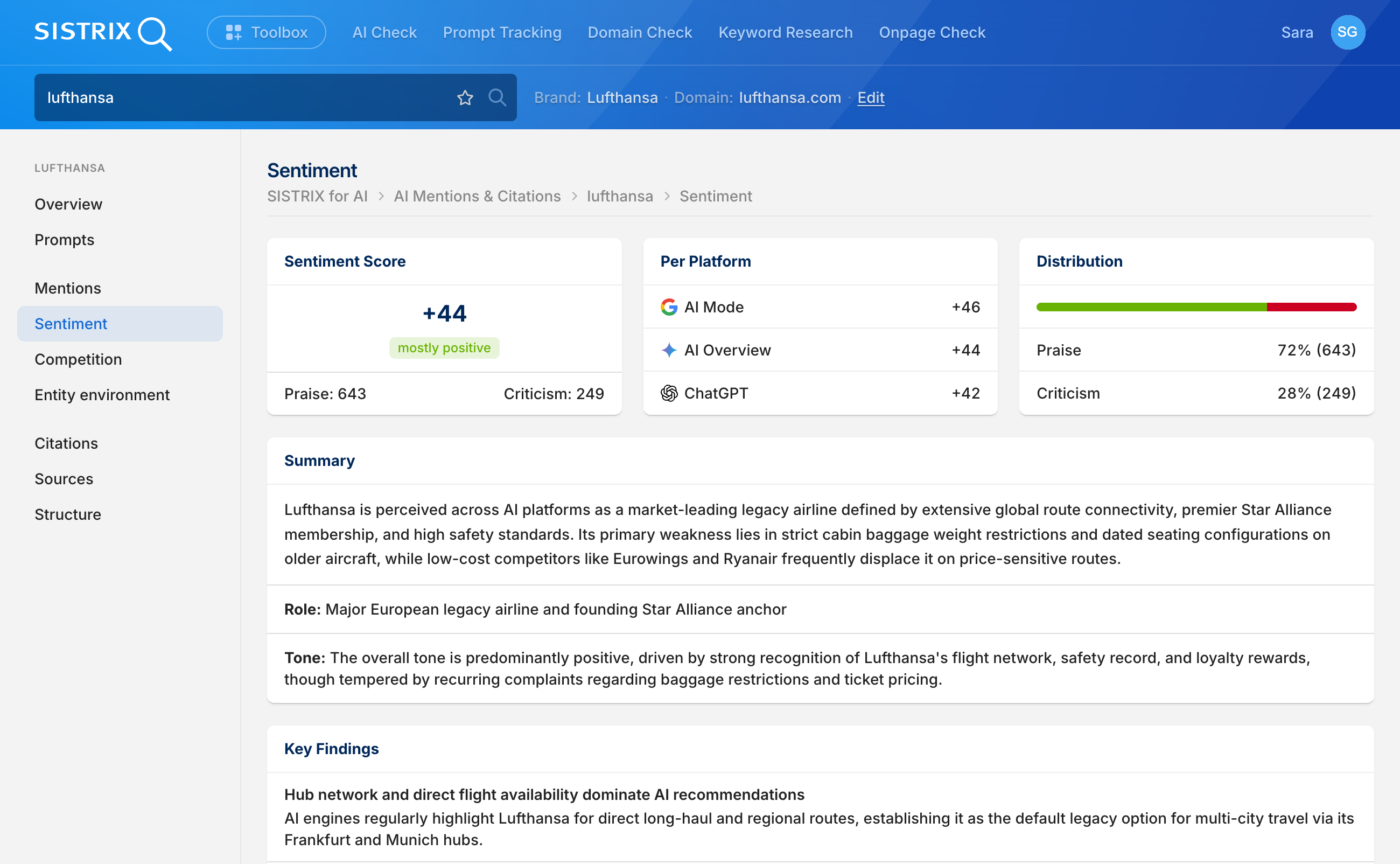Open Prompt Tracking in top navigation
Screen dimensions: 1400x864
click(x=502, y=32)
